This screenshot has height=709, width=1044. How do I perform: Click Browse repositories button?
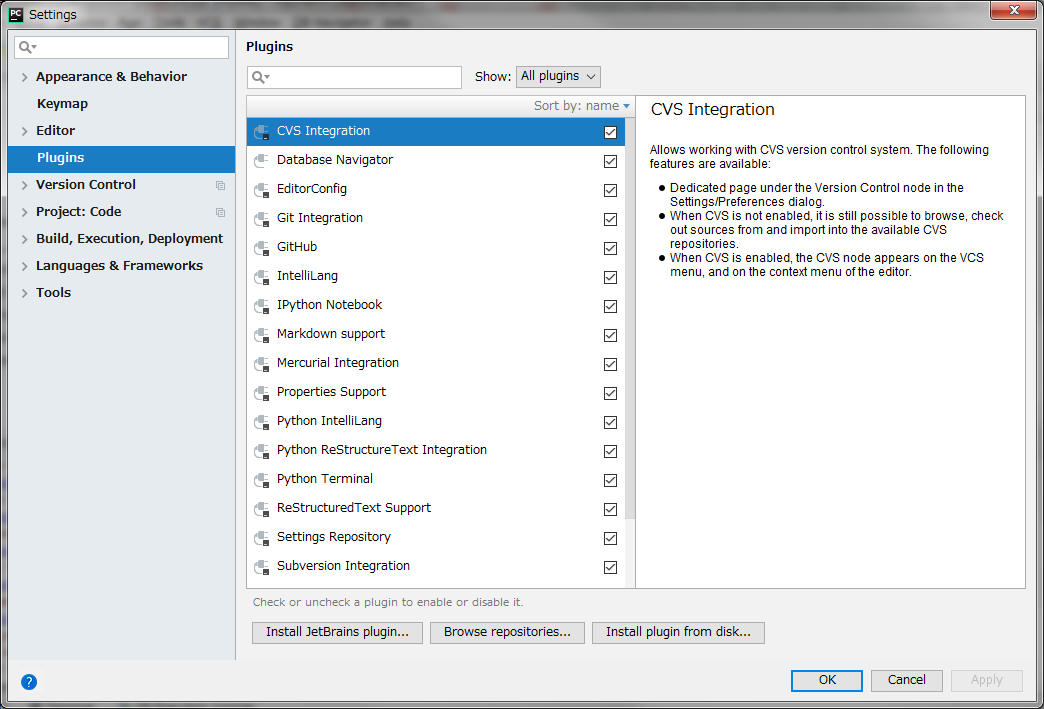point(507,632)
